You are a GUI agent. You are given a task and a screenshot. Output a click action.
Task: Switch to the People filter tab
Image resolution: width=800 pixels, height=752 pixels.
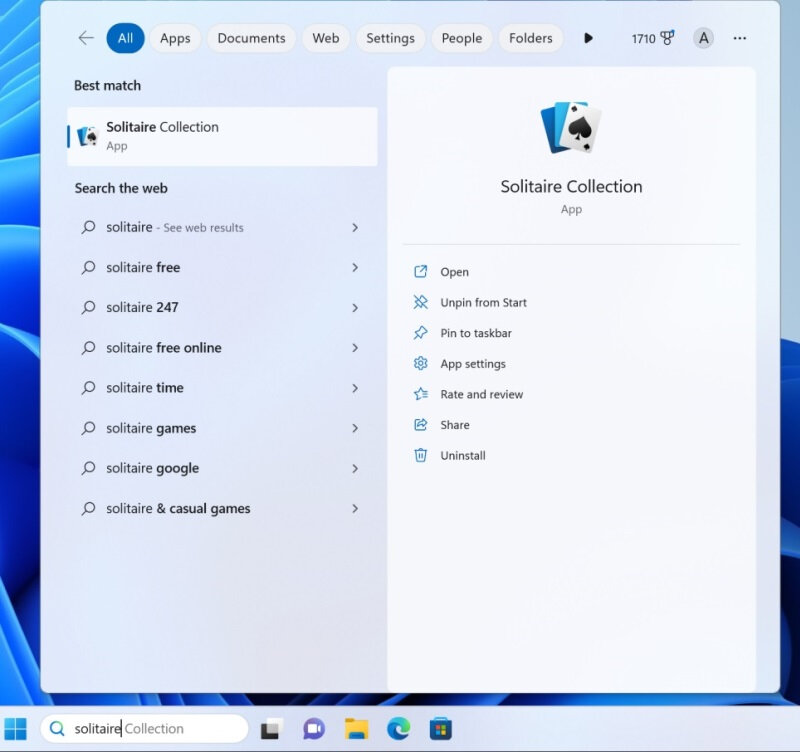[x=462, y=38]
